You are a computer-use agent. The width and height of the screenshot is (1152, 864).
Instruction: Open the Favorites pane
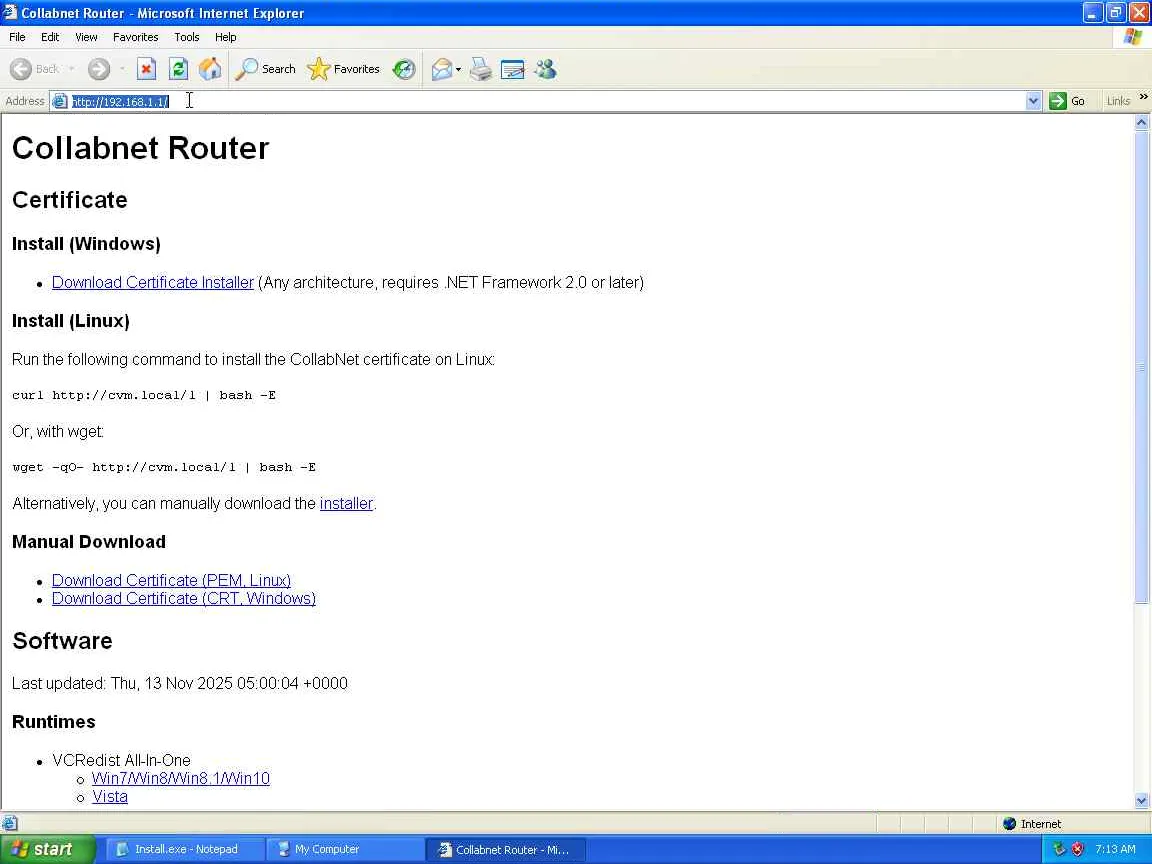tap(344, 69)
